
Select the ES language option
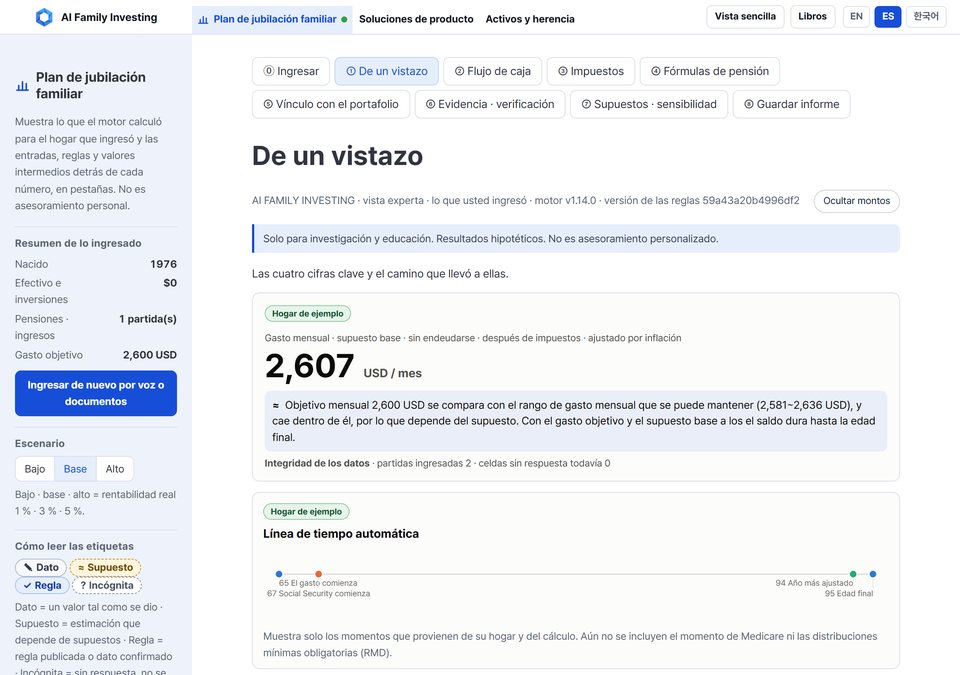coord(888,17)
